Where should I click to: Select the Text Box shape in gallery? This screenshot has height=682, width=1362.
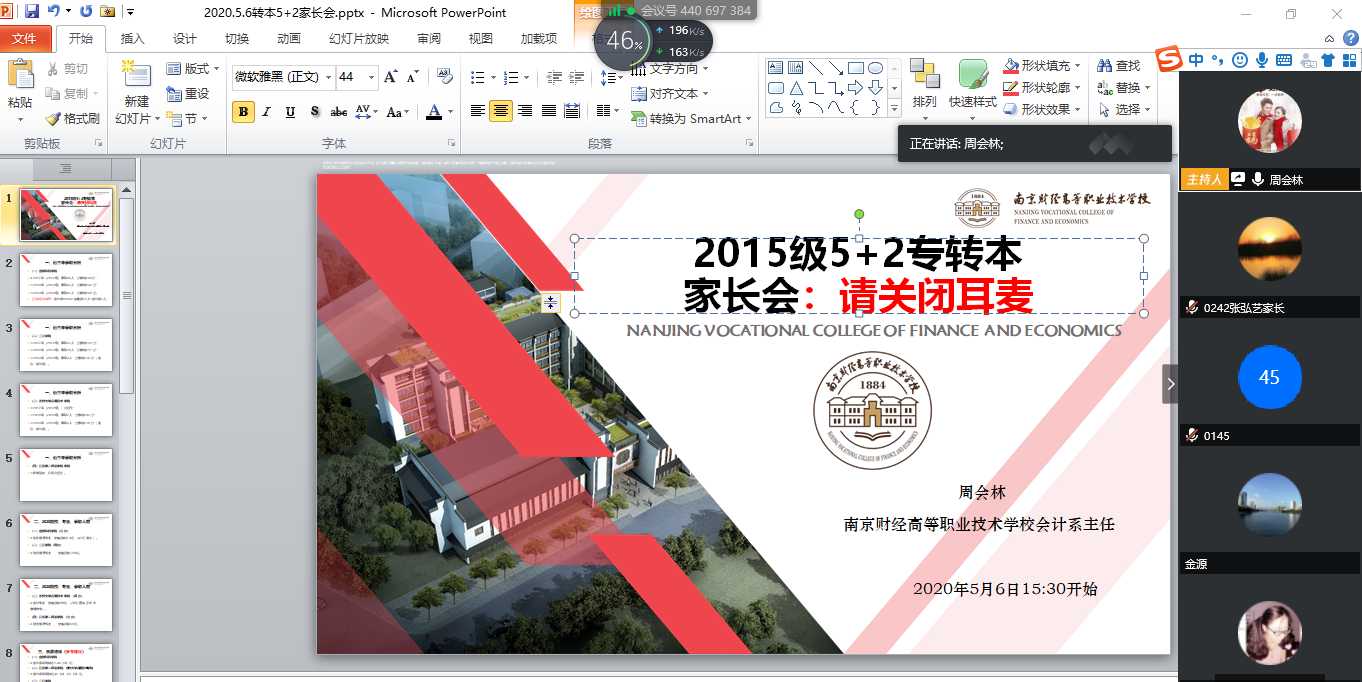[775, 68]
